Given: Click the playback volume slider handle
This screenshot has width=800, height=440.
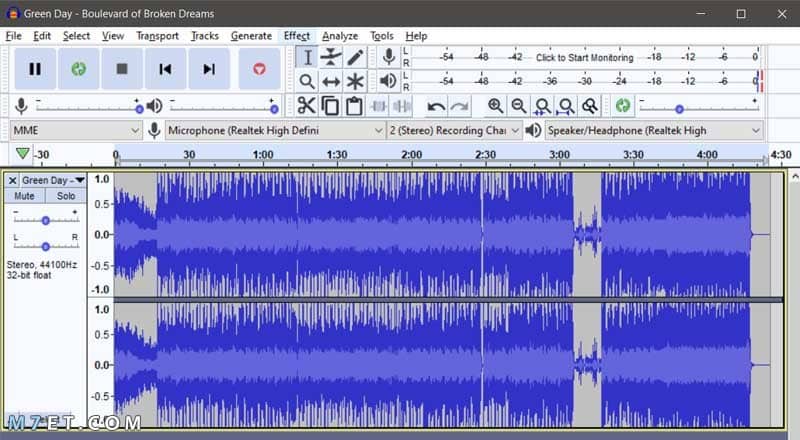Looking at the screenshot, I should [274, 109].
